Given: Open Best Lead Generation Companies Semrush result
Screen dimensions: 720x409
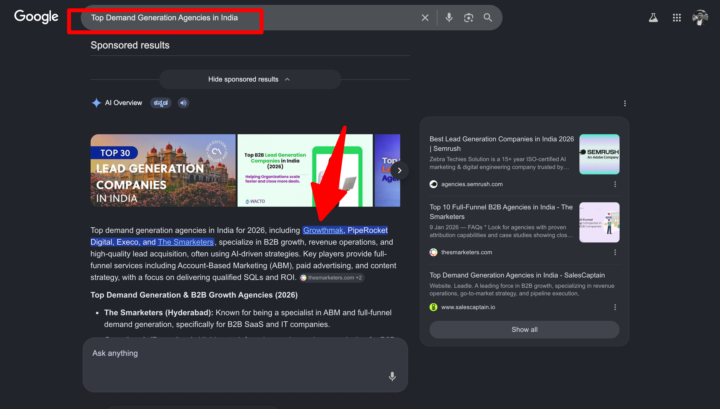Looking at the screenshot, I should click(x=501, y=144).
